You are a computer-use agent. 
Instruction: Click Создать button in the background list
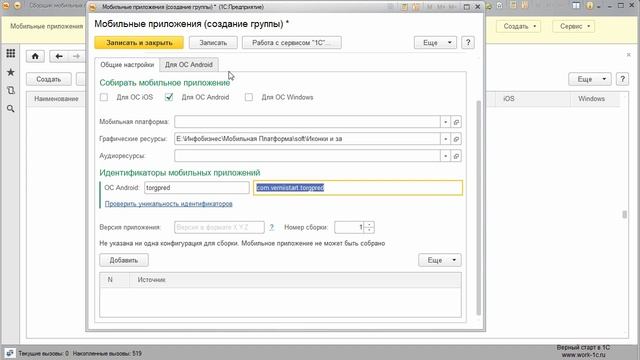tap(49, 79)
